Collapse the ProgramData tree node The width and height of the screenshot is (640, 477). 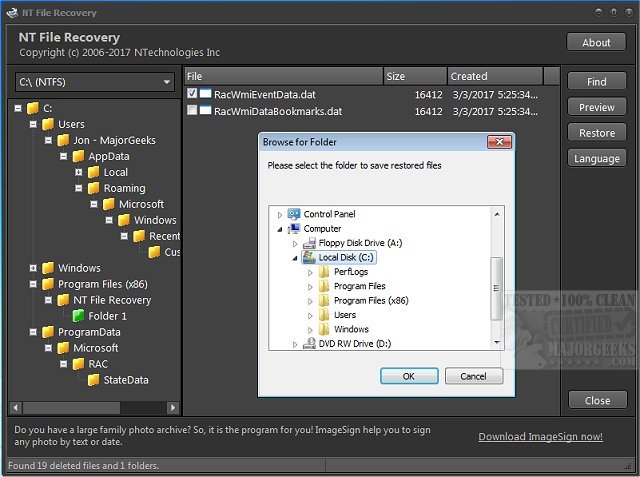pyautogui.click(x=33, y=332)
